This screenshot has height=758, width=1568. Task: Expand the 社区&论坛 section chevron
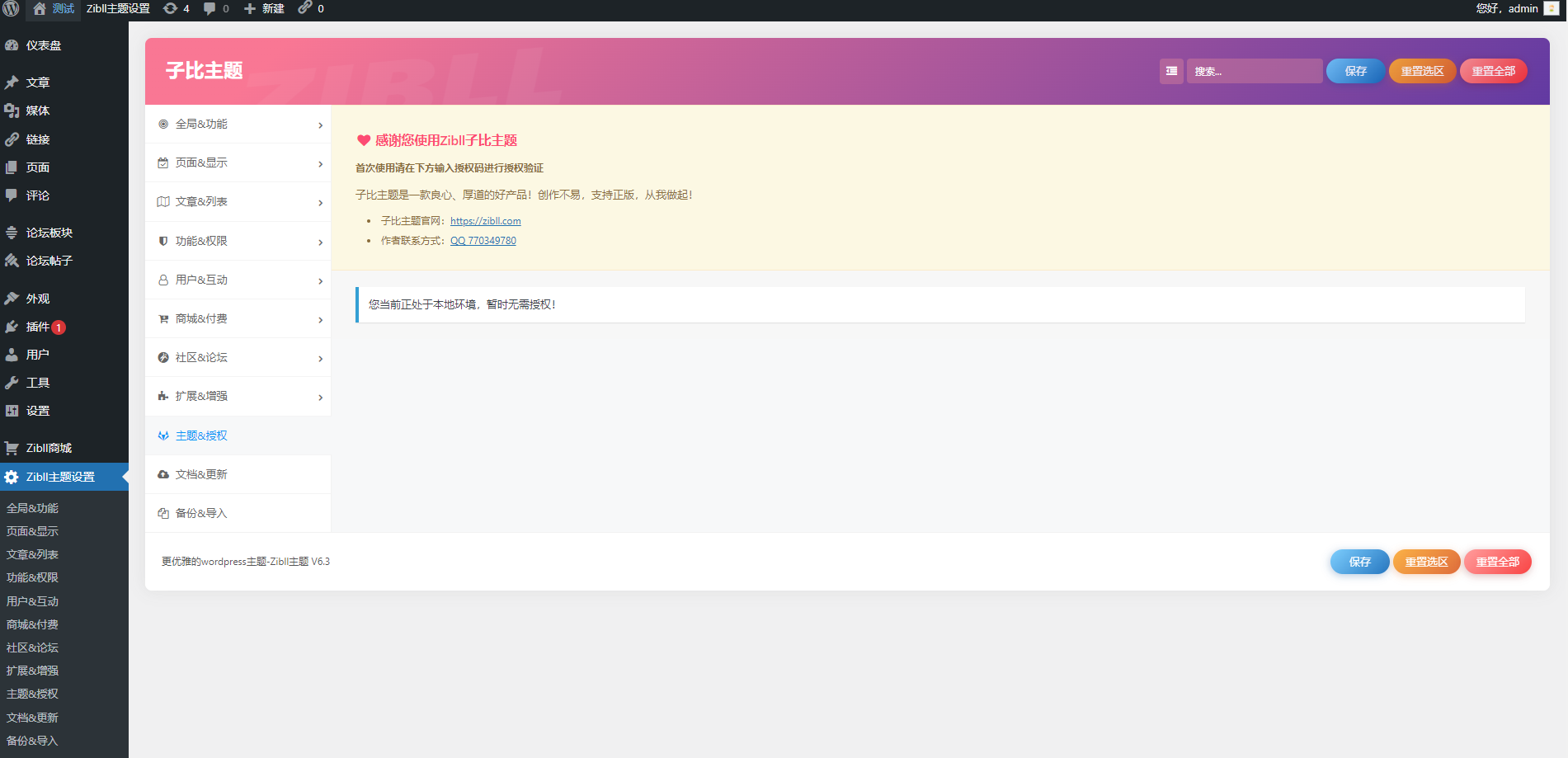pyautogui.click(x=321, y=359)
